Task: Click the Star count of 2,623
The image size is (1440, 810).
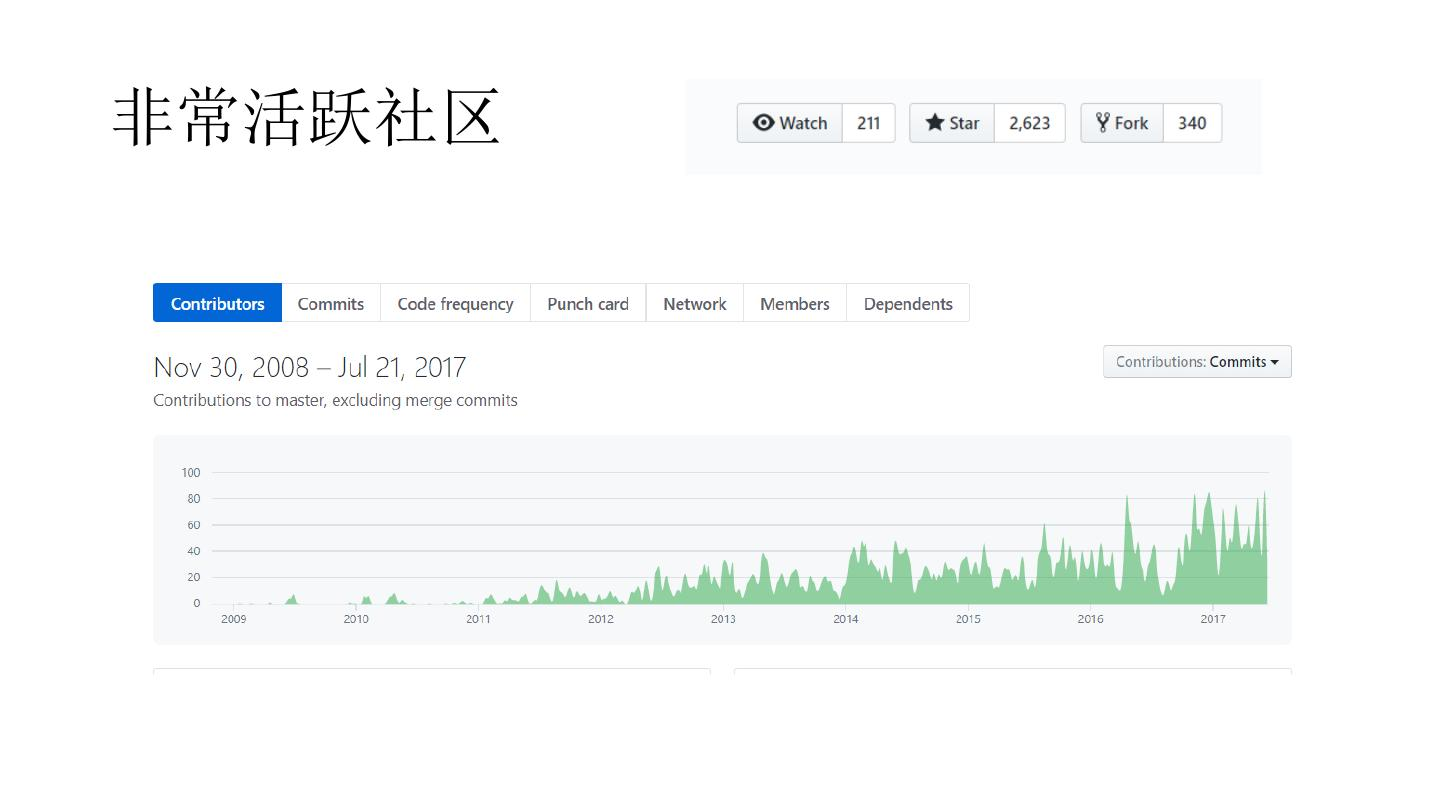Action: (x=1030, y=122)
